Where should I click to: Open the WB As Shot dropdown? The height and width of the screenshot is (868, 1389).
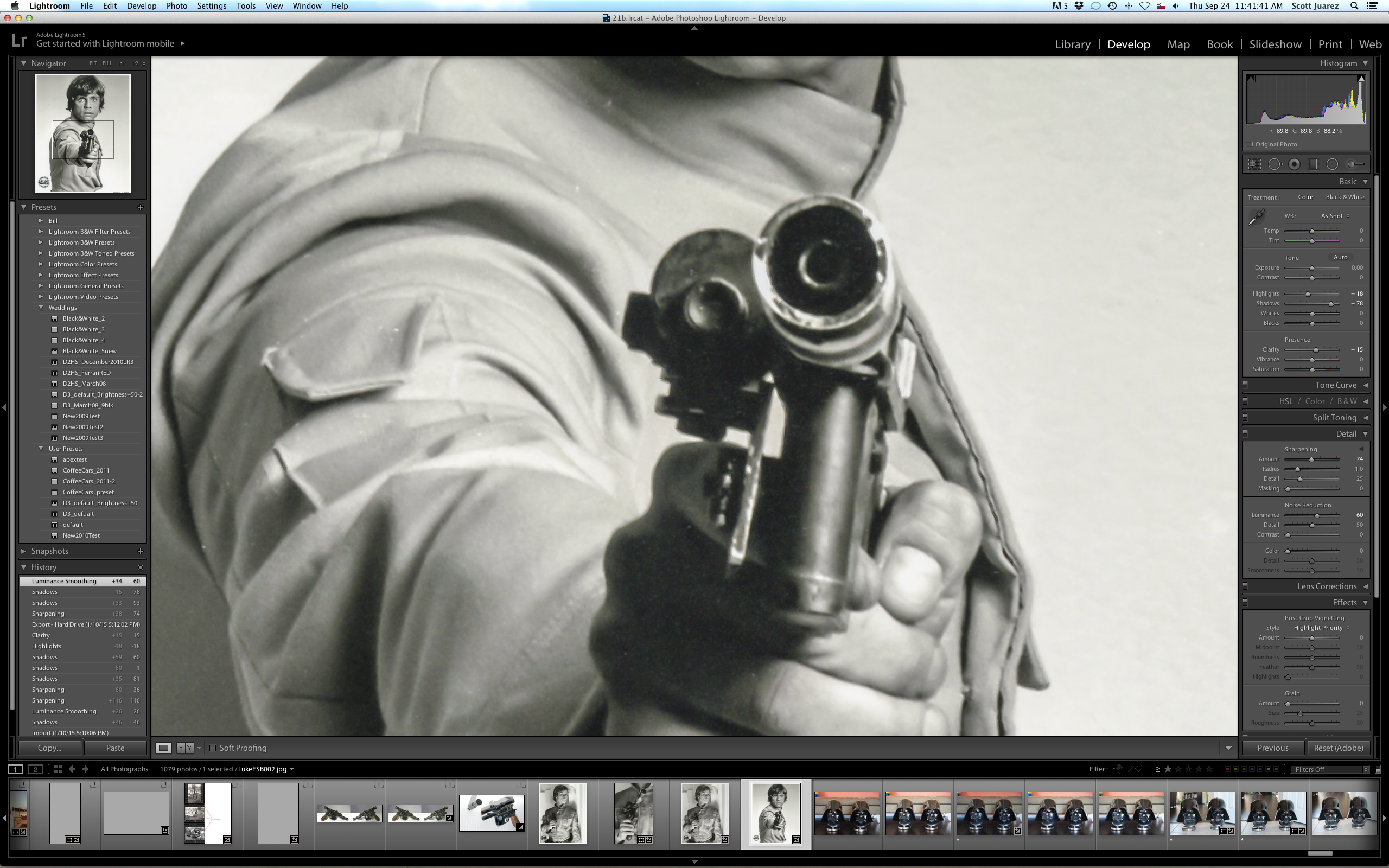pos(1335,216)
